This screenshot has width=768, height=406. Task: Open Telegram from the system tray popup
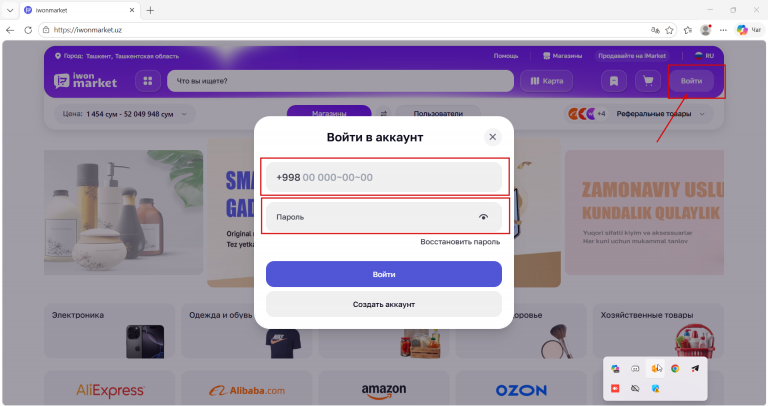(695, 368)
